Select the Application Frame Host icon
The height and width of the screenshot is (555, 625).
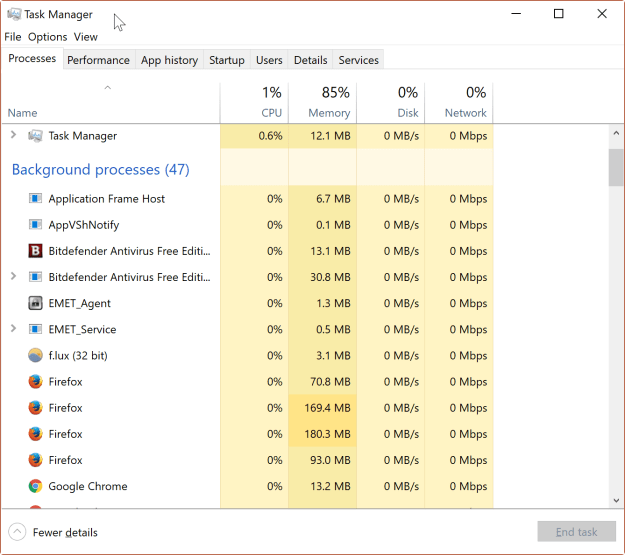(x=35, y=199)
